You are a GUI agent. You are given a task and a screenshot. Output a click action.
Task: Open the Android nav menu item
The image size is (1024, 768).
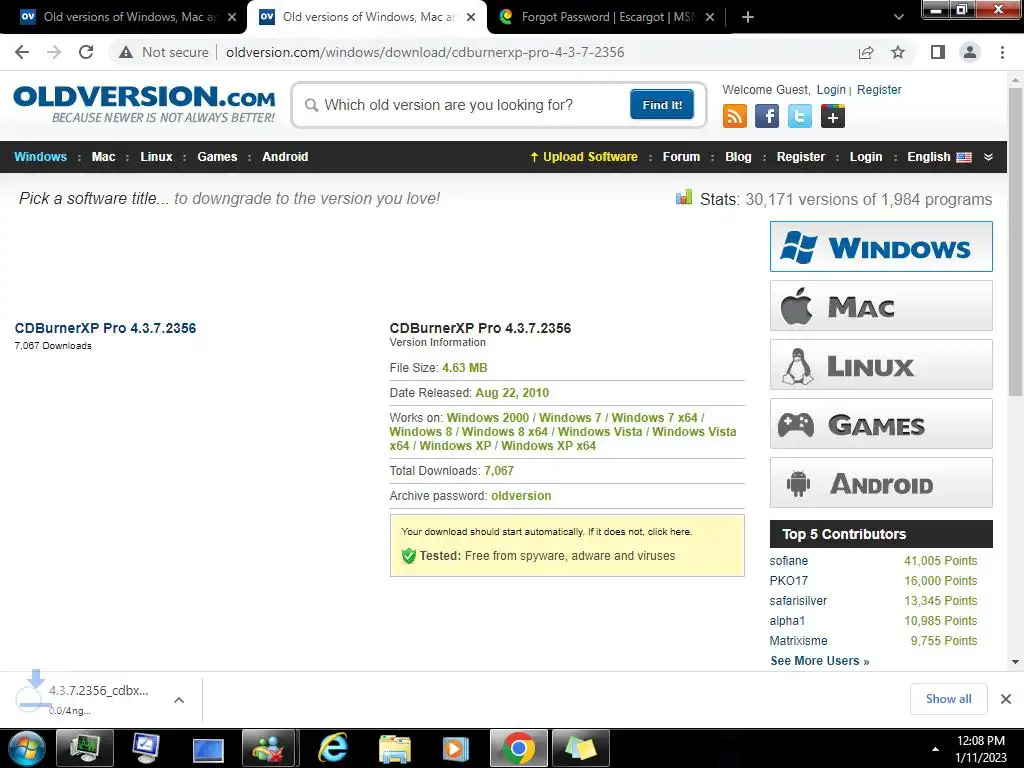(x=285, y=157)
